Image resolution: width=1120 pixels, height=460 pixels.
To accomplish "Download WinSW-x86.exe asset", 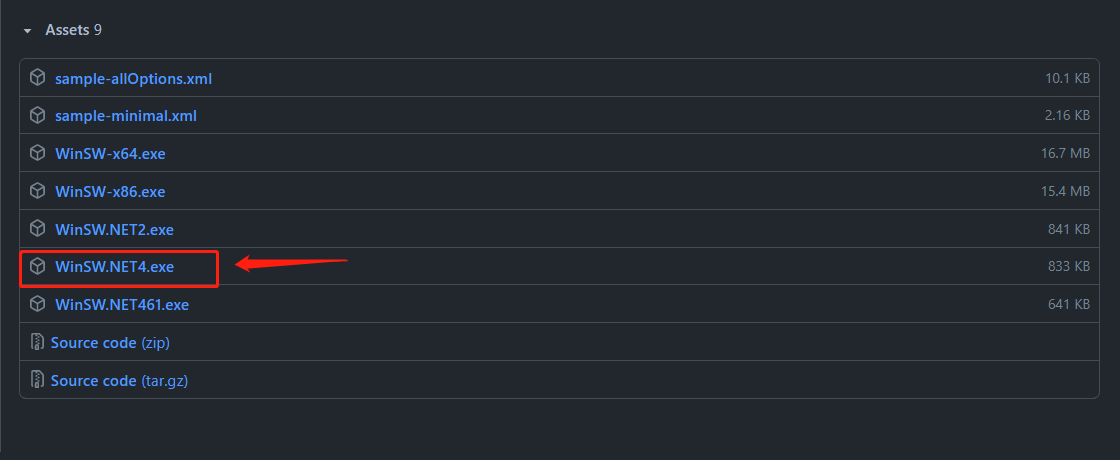I will coord(110,191).
